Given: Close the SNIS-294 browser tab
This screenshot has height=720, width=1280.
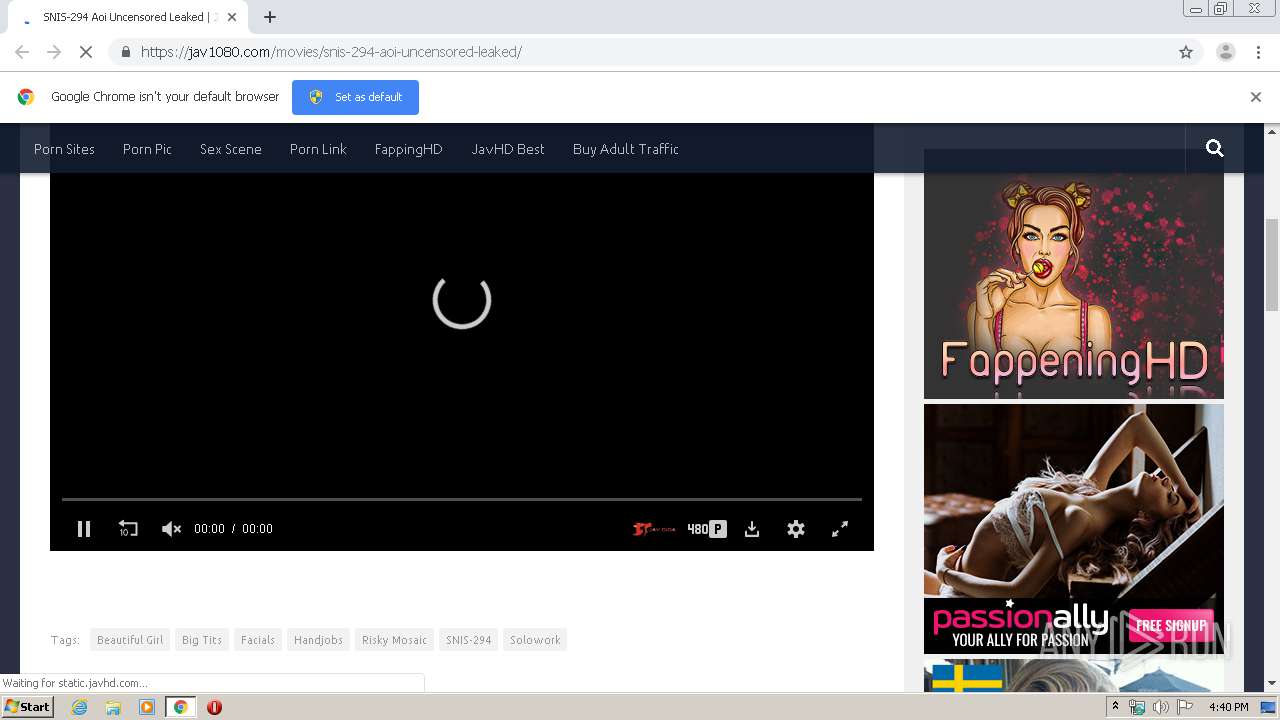Looking at the screenshot, I should pyautogui.click(x=231, y=17).
